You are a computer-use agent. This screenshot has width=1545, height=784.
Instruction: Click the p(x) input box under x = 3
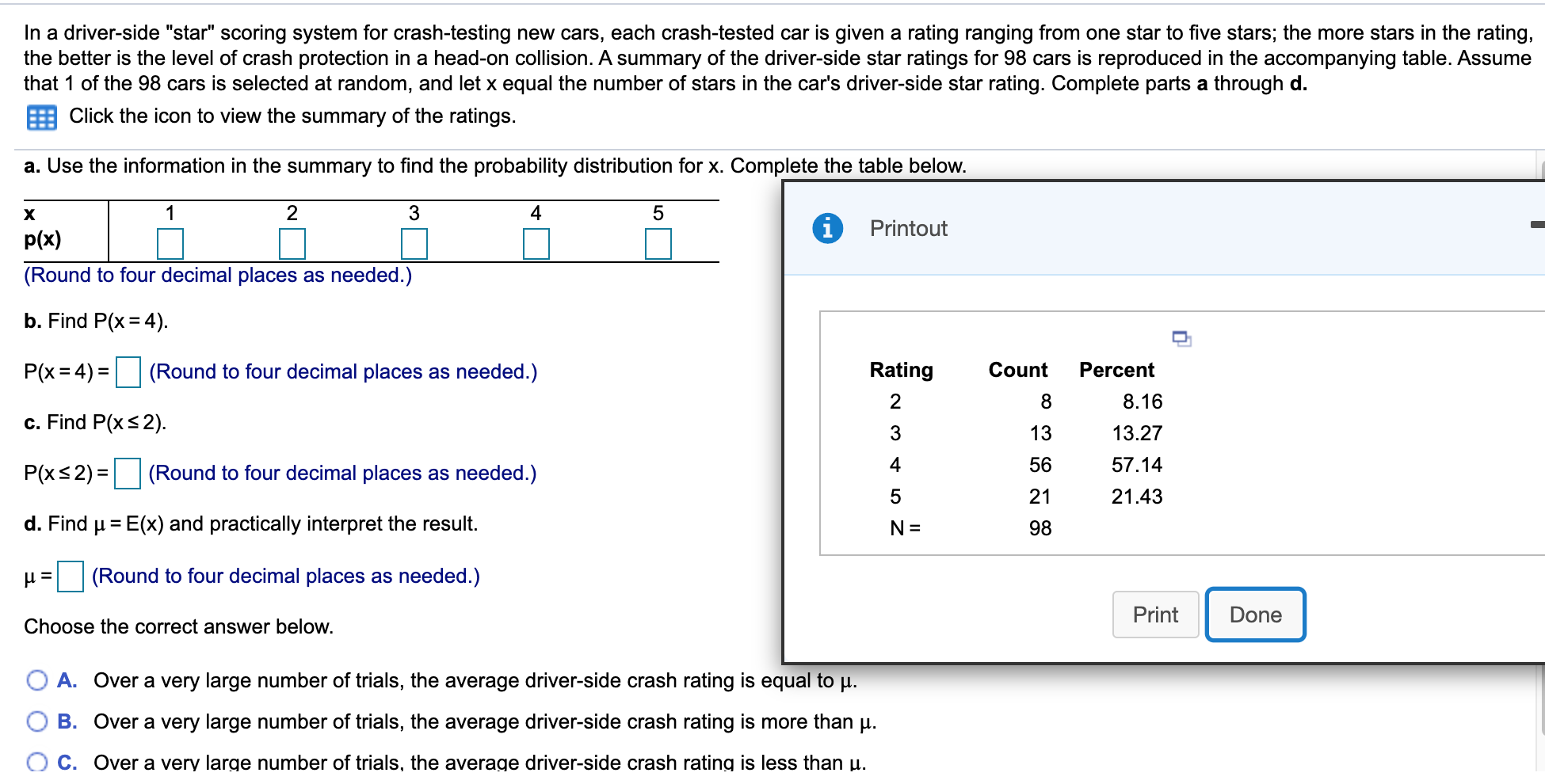tap(414, 244)
